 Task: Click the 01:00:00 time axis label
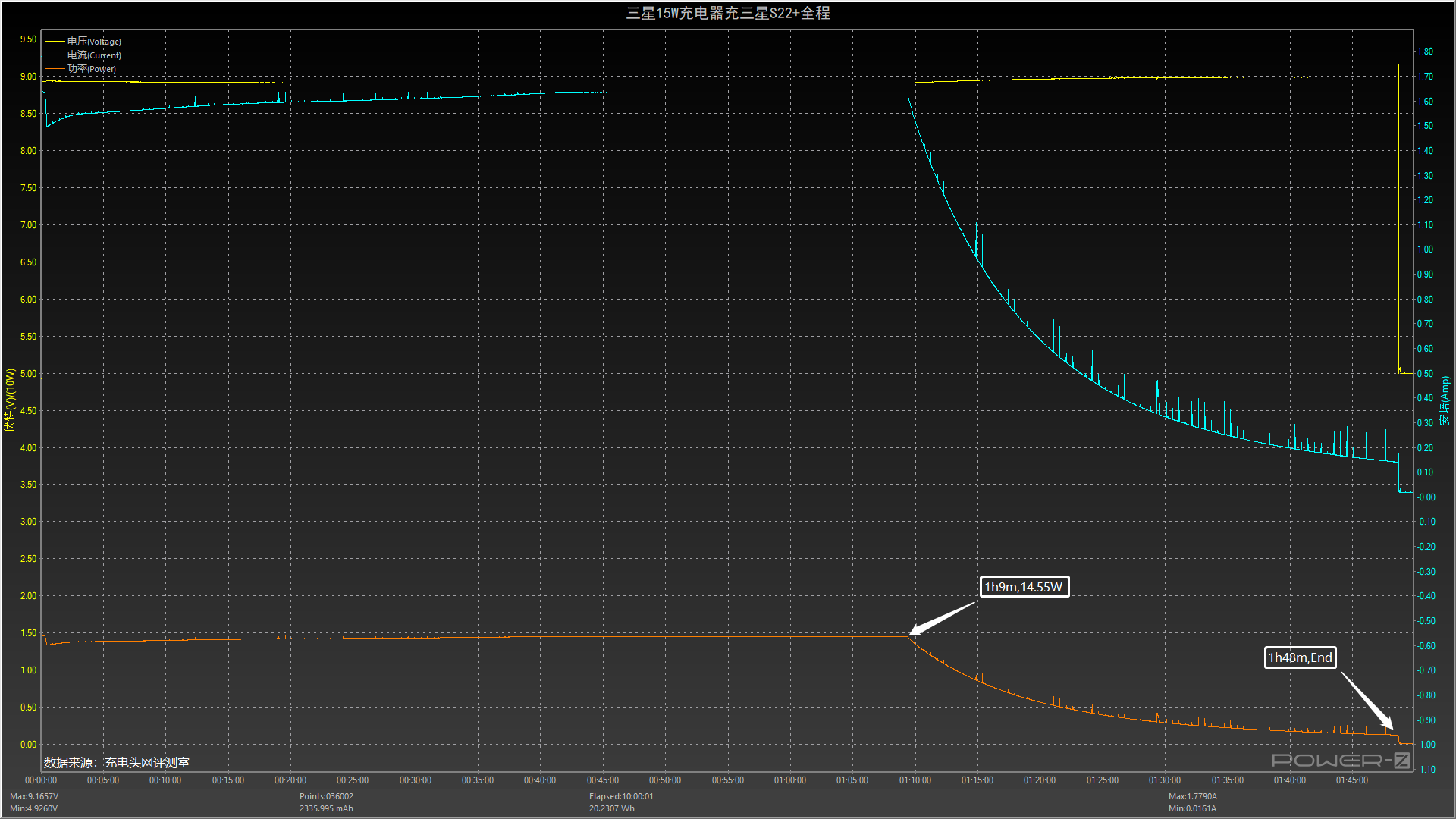click(x=790, y=780)
